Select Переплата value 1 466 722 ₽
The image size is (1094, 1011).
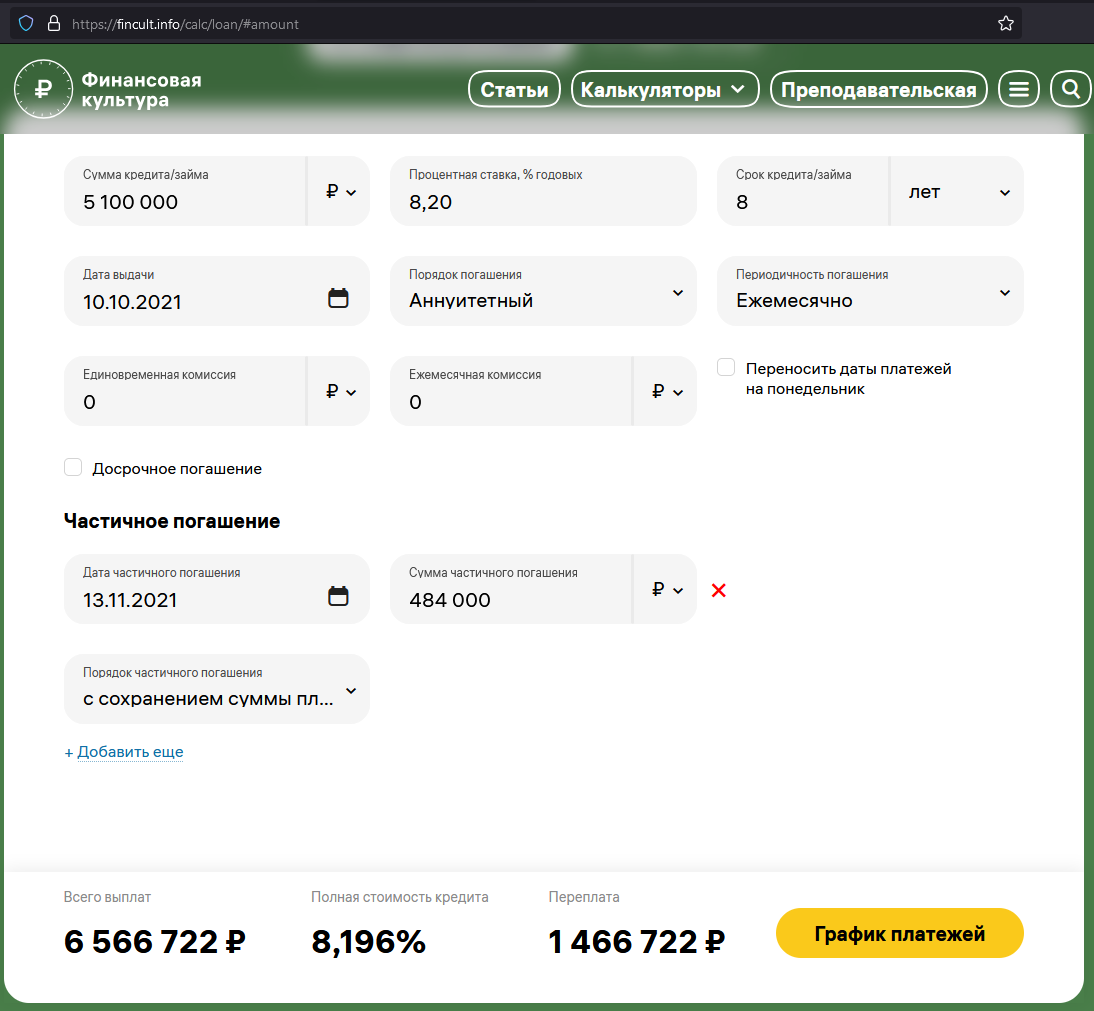(x=636, y=941)
